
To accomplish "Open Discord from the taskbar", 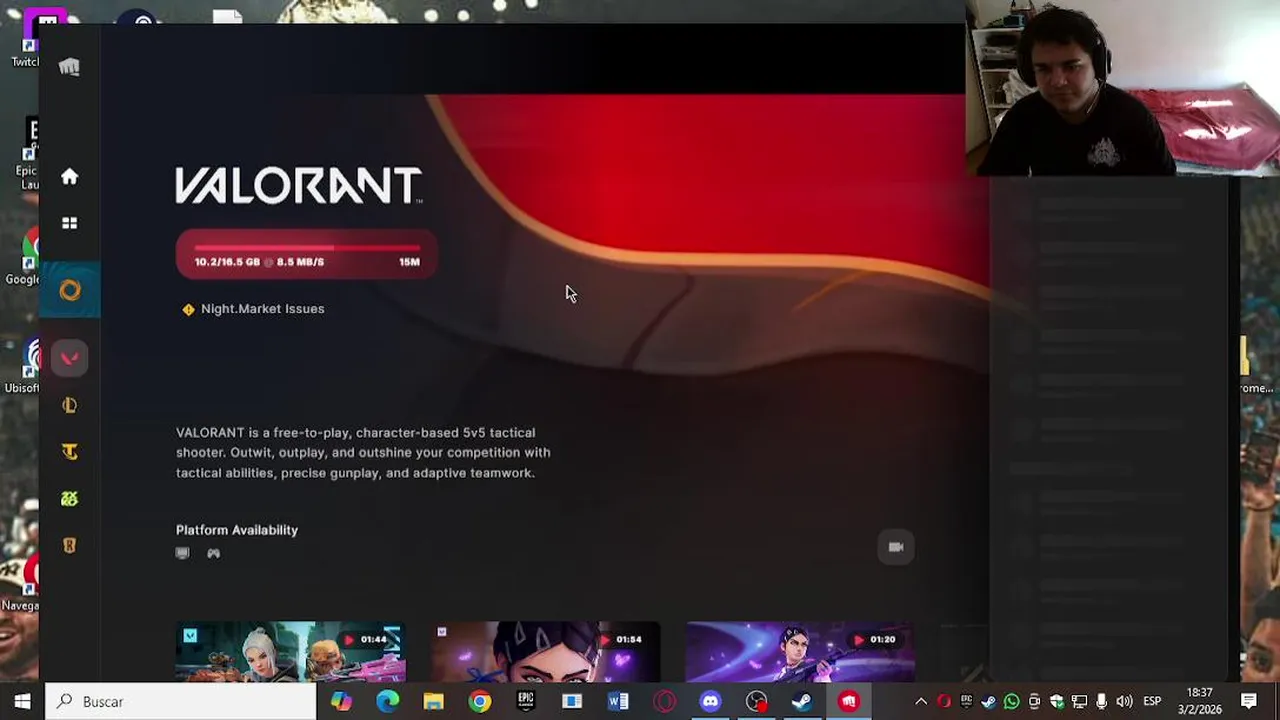I will tap(710, 701).
